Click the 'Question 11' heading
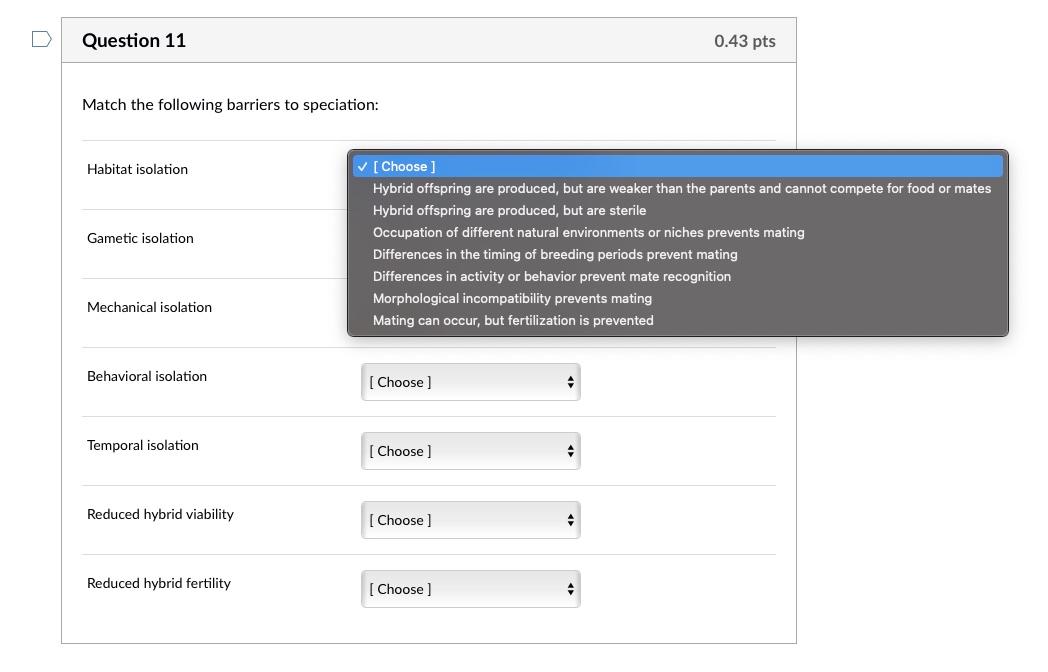The image size is (1048, 672). [x=134, y=41]
